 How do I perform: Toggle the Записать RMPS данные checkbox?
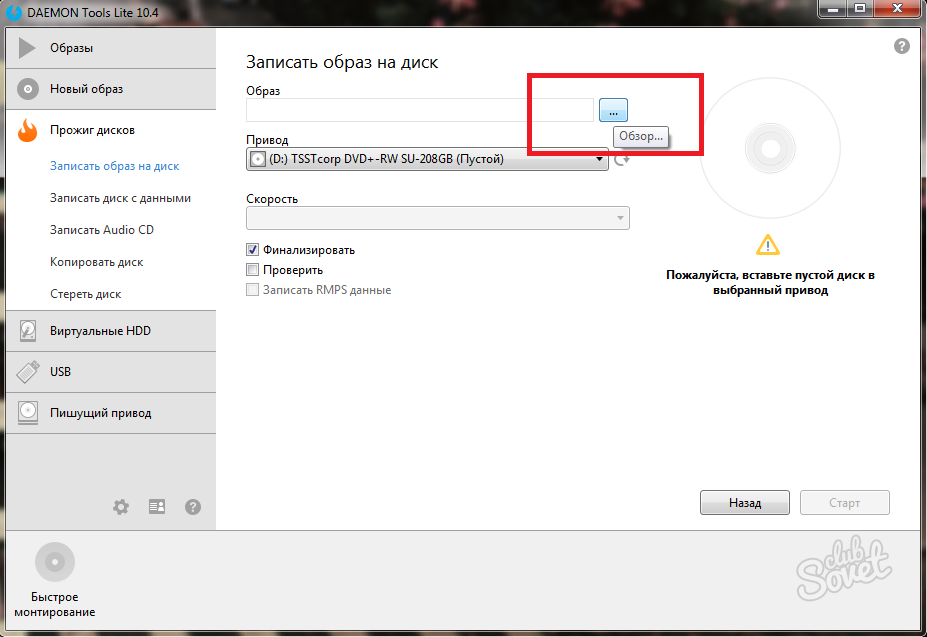253,290
